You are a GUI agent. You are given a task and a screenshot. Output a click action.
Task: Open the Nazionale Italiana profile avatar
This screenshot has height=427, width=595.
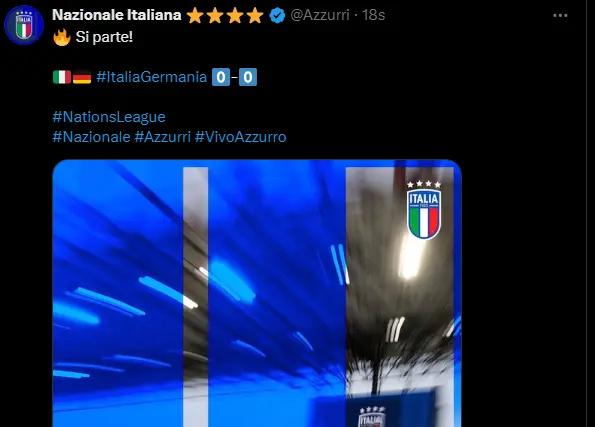(24, 25)
